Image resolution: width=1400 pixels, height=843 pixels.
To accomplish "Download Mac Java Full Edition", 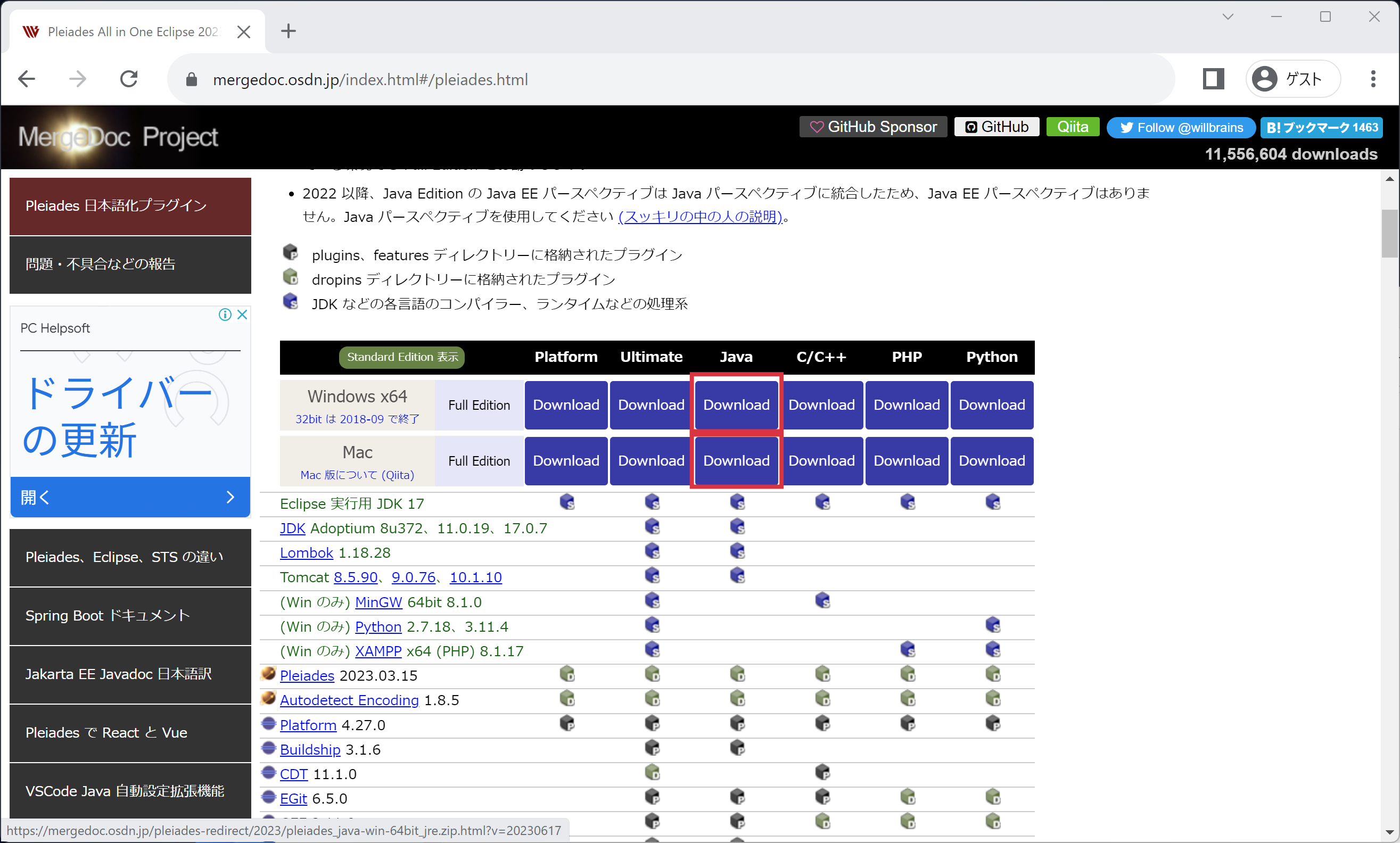I will (x=736, y=461).
